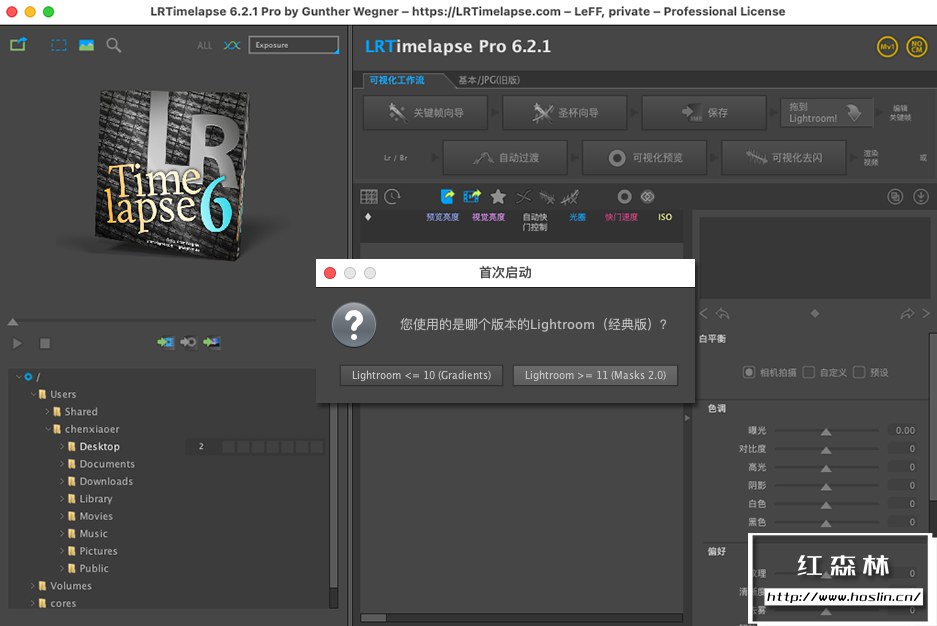Select the Movies folder in tree

click(x=96, y=516)
